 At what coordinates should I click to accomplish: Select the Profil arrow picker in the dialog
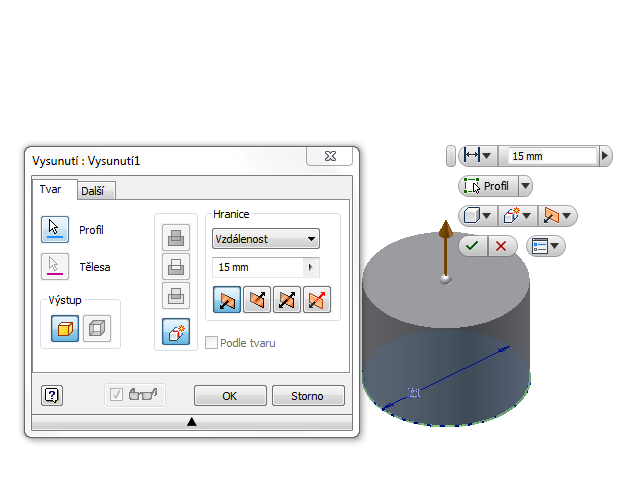pyautogui.click(x=55, y=230)
